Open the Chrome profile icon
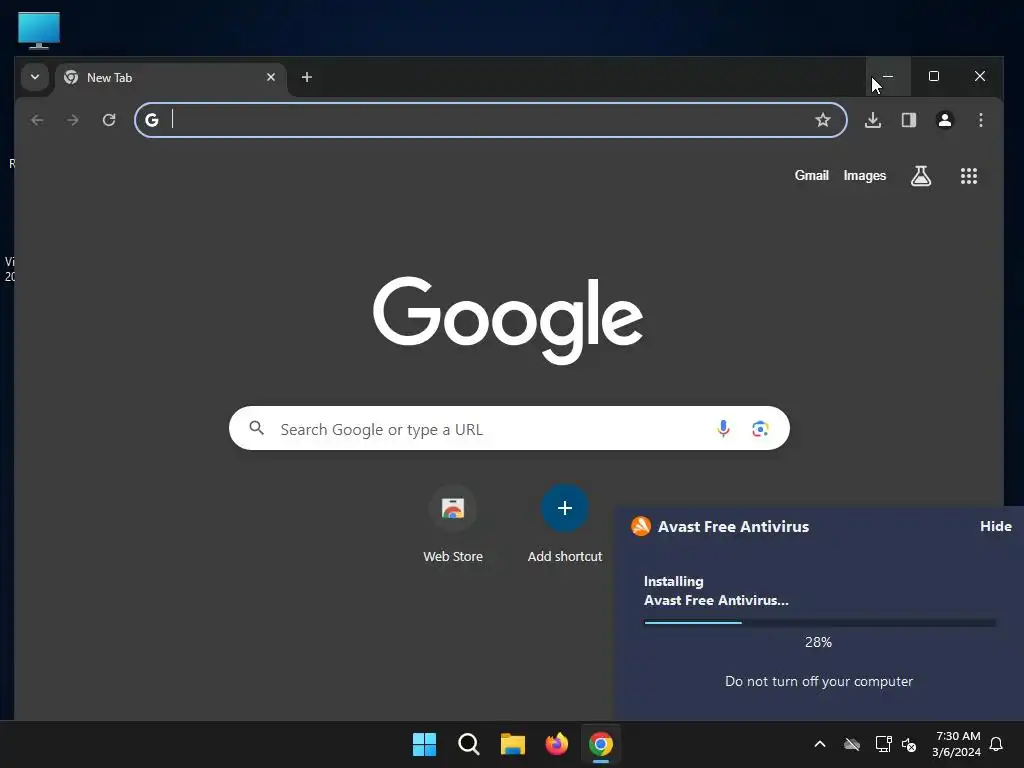This screenshot has width=1024, height=768. pos(945,120)
